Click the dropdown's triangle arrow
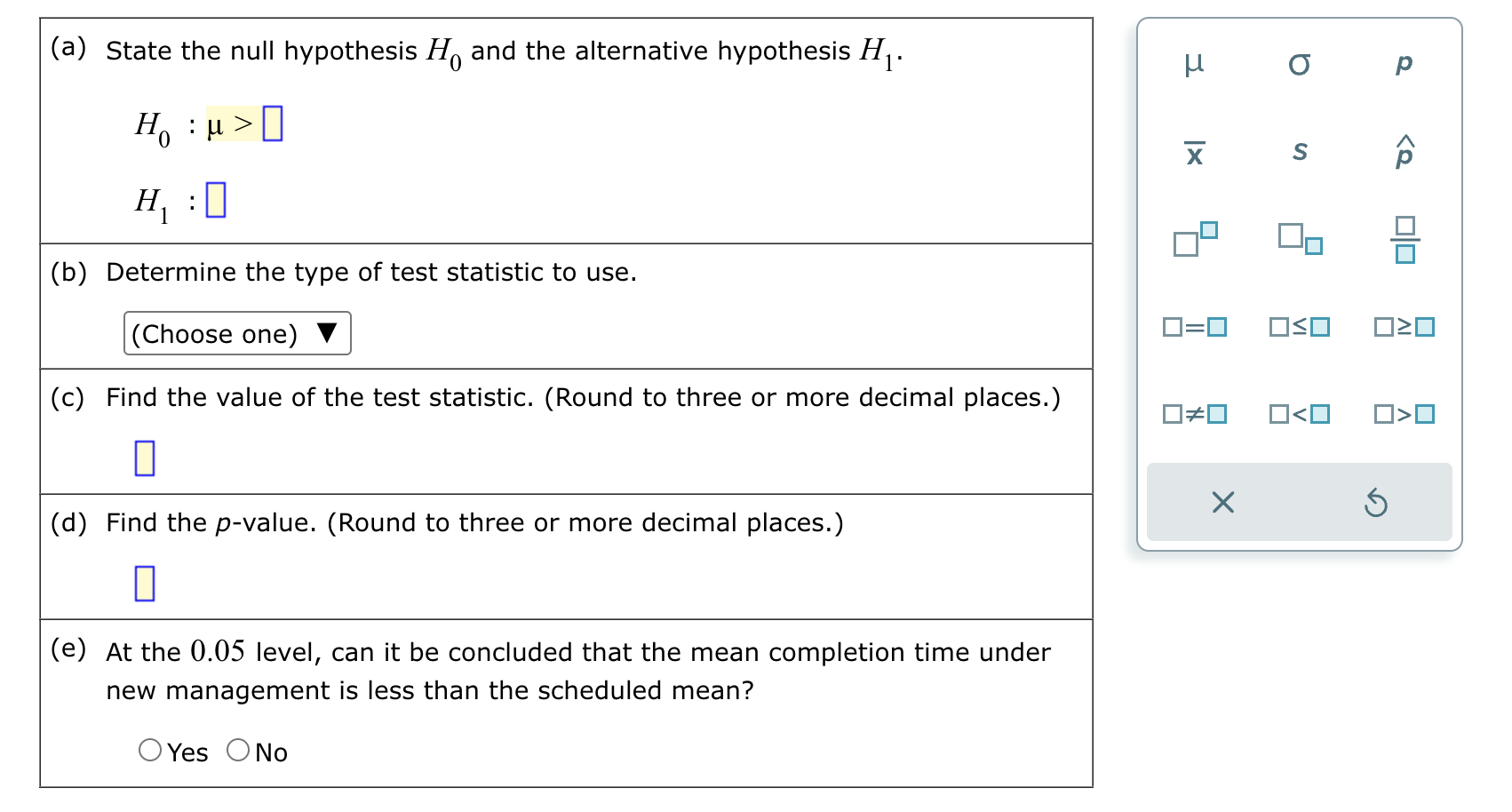The height and width of the screenshot is (812, 1512). click(x=329, y=333)
